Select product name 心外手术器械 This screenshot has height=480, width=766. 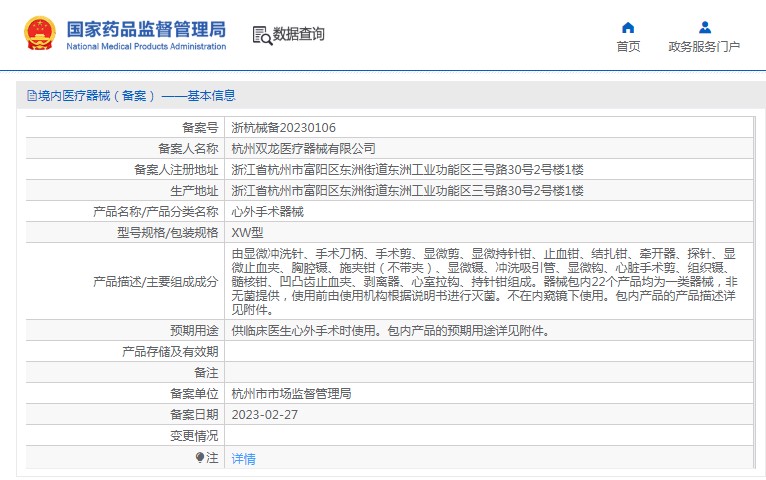coord(267,211)
